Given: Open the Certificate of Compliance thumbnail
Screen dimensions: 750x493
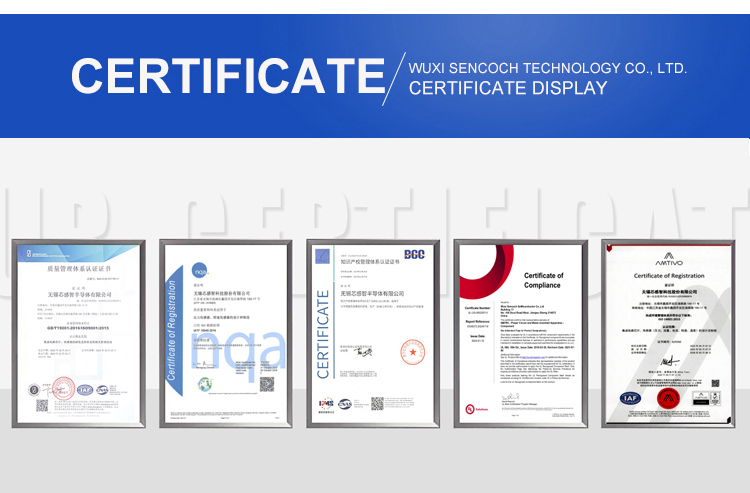Looking at the screenshot, I should 521,334.
